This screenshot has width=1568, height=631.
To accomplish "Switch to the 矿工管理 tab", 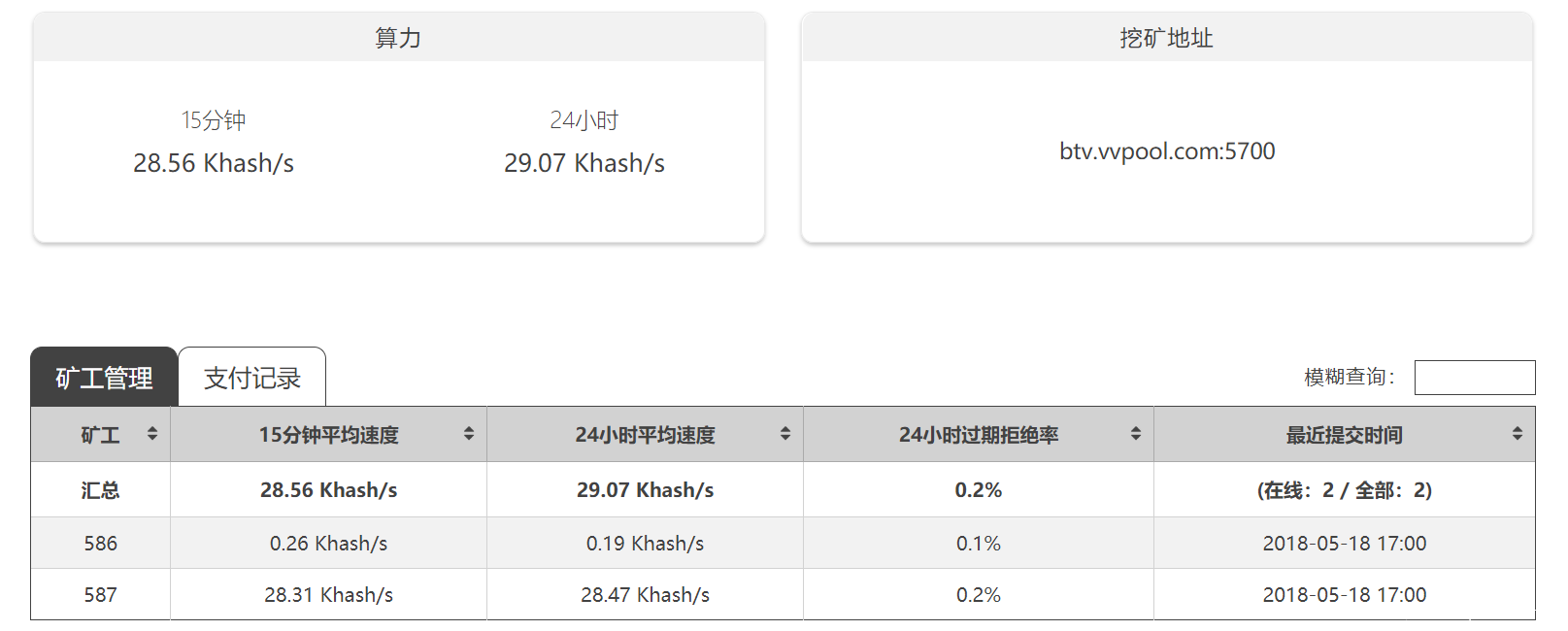I will (104, 378).
